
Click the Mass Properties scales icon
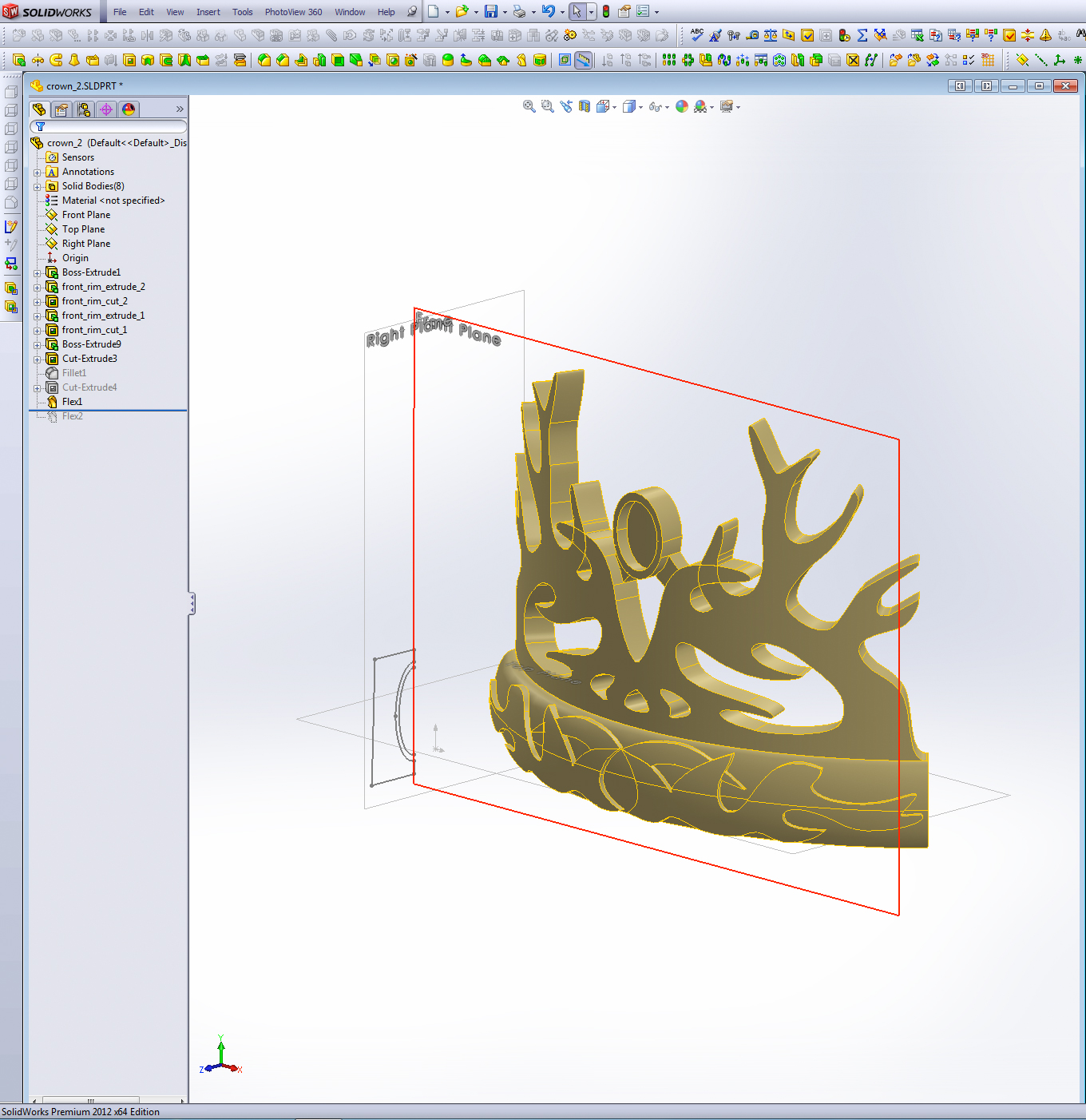(771, 35)
